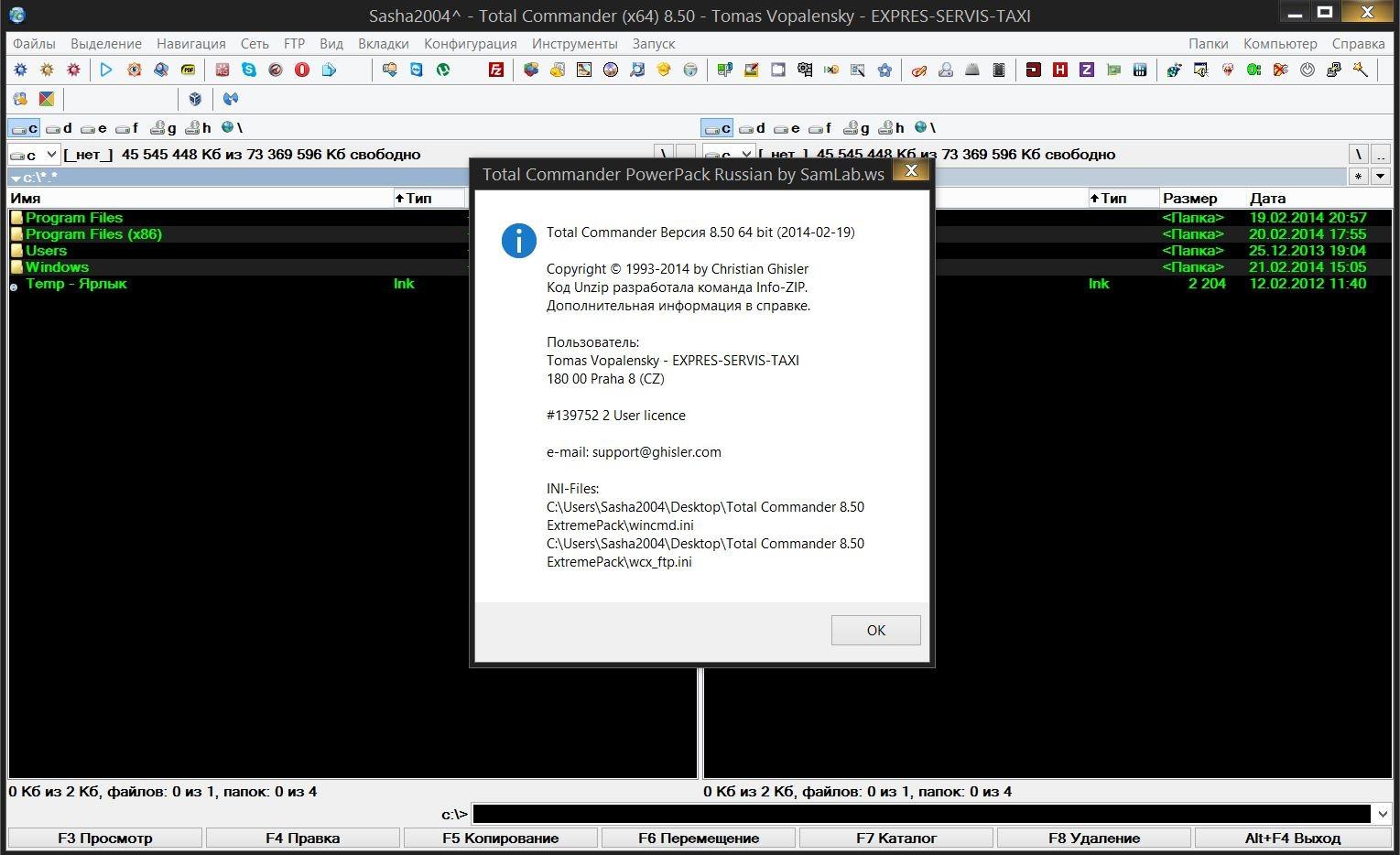Launch Opera browser toolbar icon
The height and width of the screenshot is (855, 1400).
[301, 70]
